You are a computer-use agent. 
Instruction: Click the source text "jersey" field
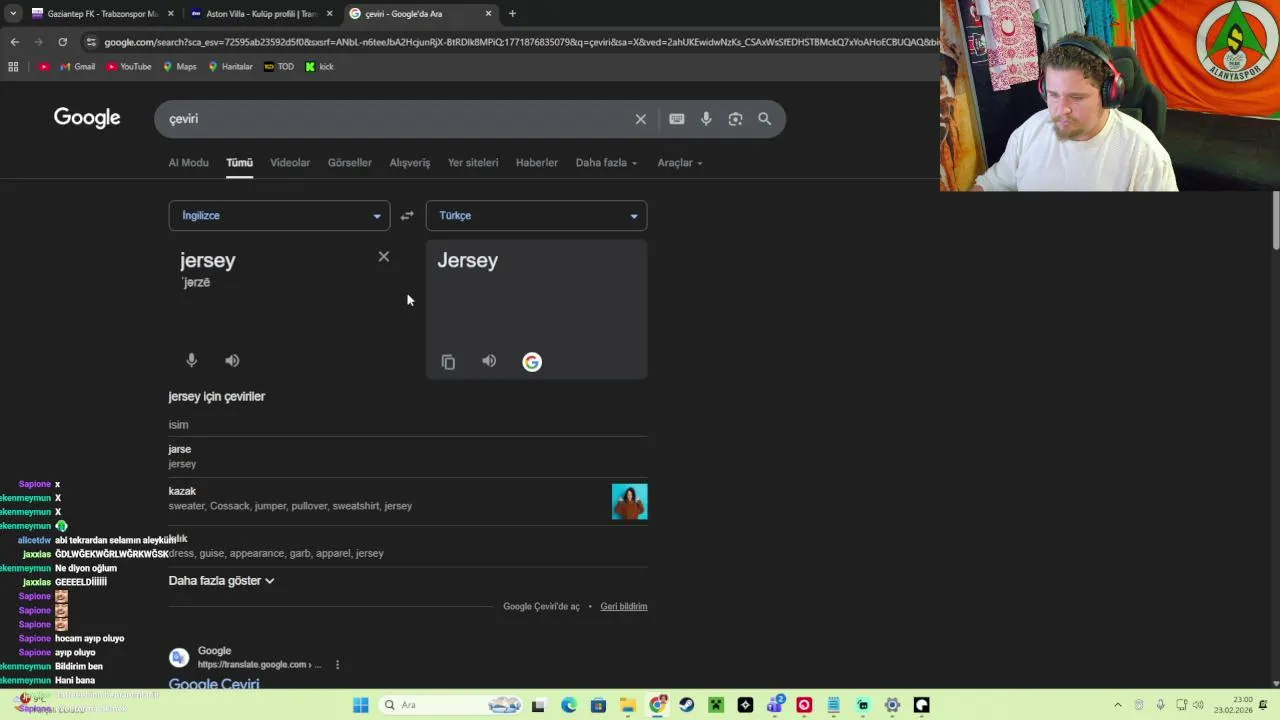(x=208, y=261)
